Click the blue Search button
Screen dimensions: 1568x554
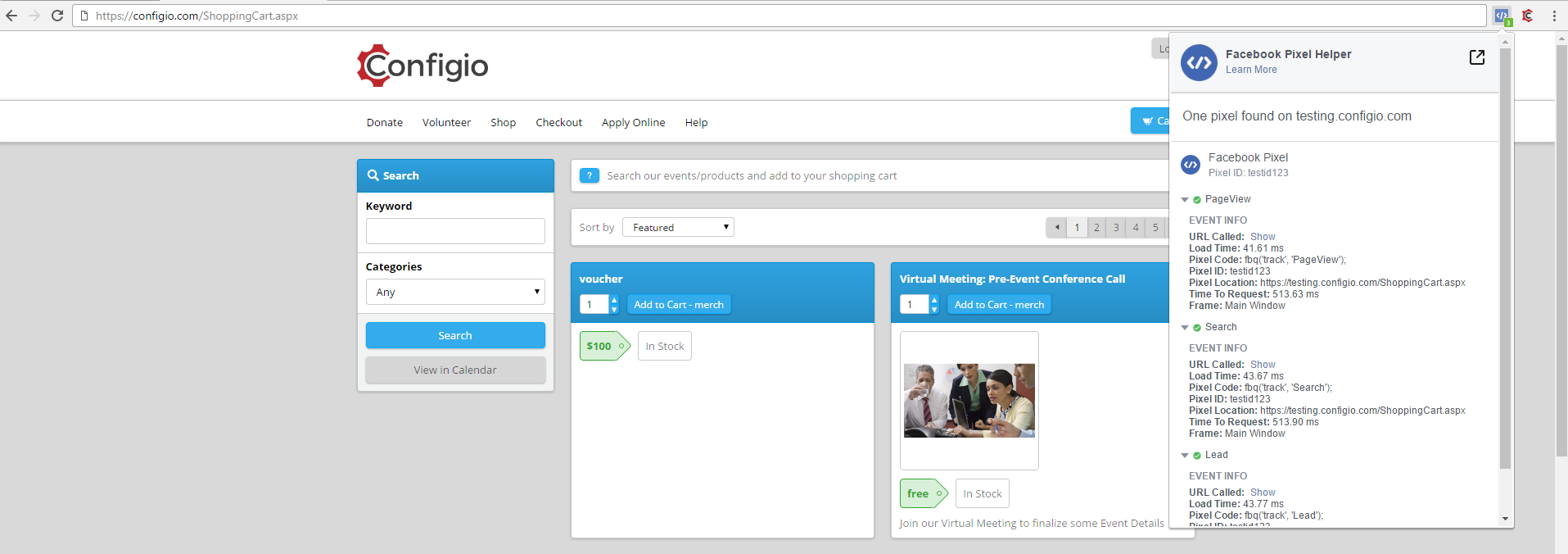tap(455, 335)
